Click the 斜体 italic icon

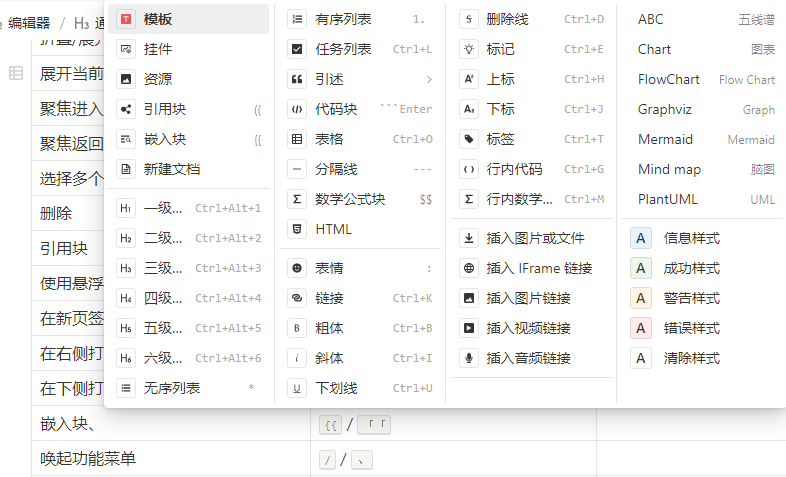click(297, 358)
